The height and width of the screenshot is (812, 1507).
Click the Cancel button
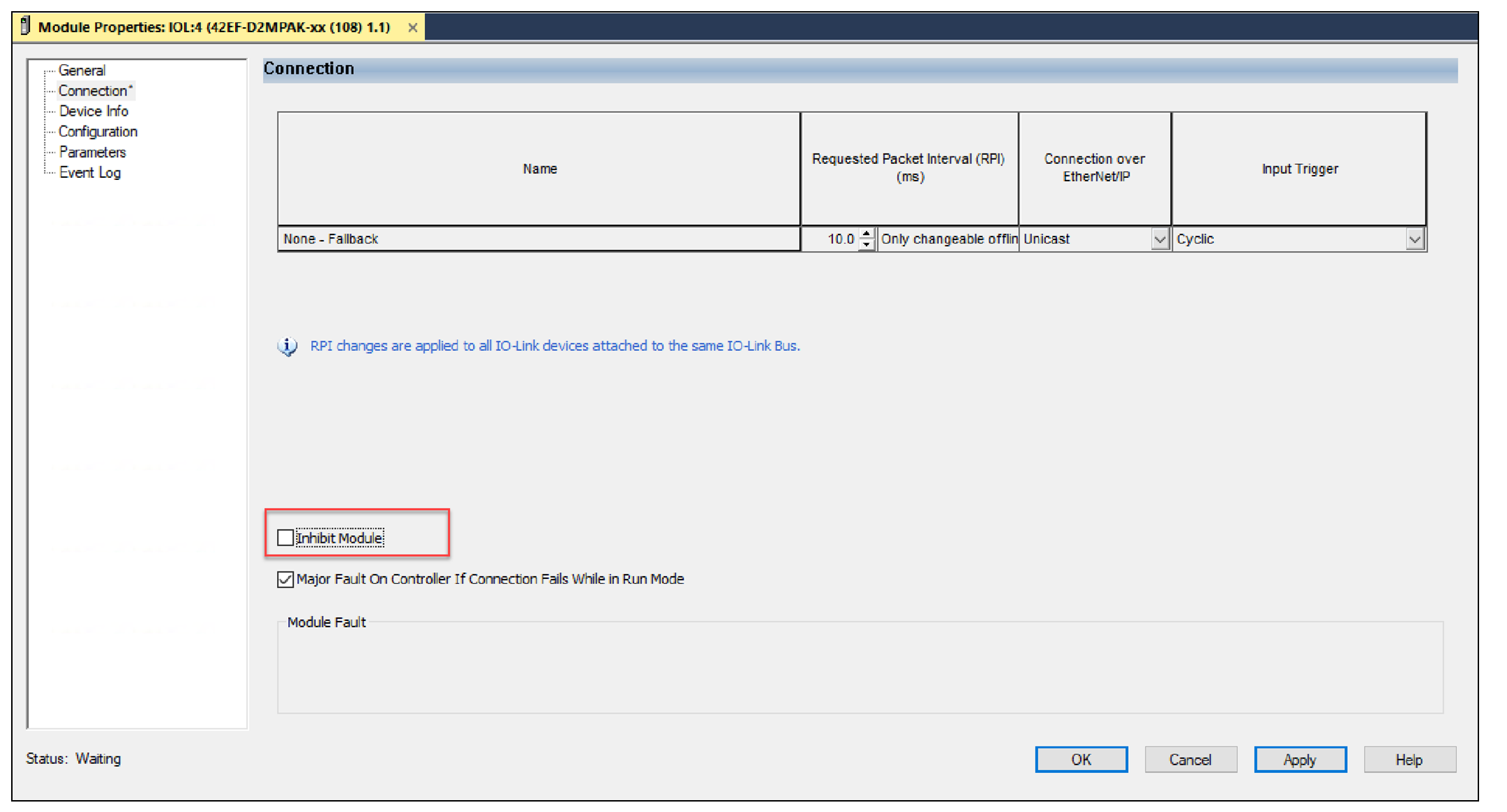click(1190, 760)
